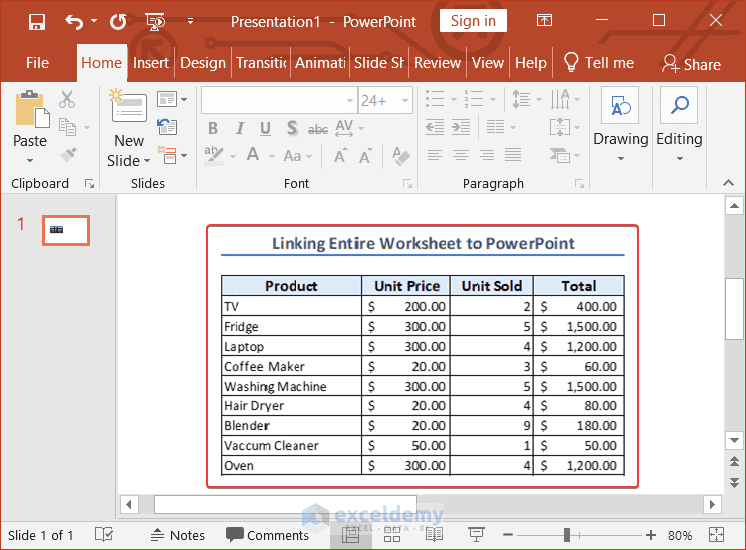Click the Add or Remove Columns icon
Viewport: 746px width, 550px height.
[x=495, y=127]
